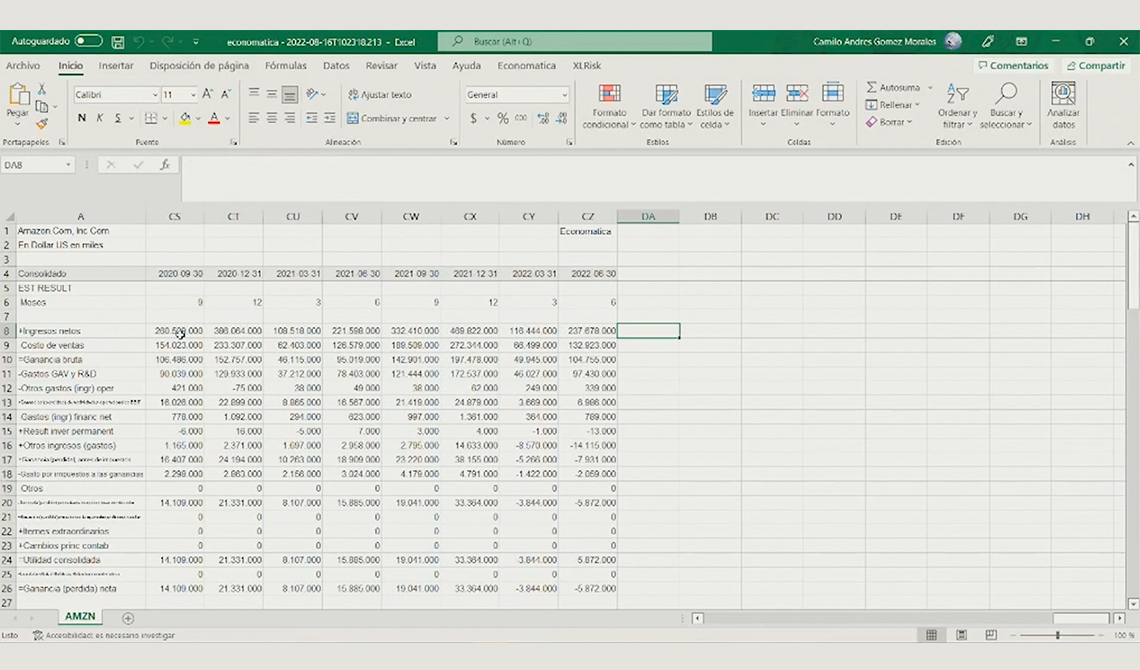The height and width of the screenshot is (670, 1140).
Task: Open Estilos de celda gallery
Action: (x=715, y=106)
